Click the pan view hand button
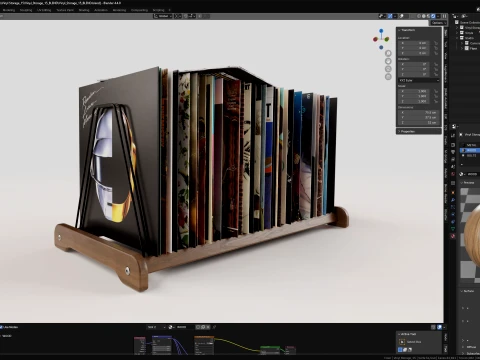 (x=388, y=61)
